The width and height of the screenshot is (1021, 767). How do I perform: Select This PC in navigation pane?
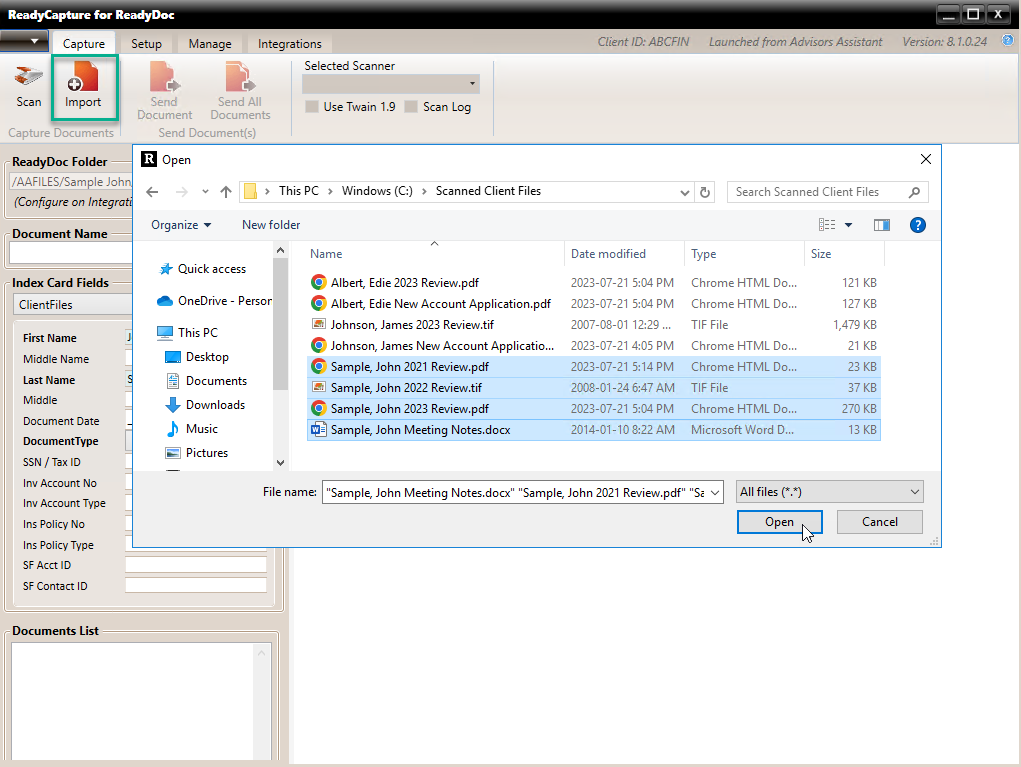[x=188, y=333]
